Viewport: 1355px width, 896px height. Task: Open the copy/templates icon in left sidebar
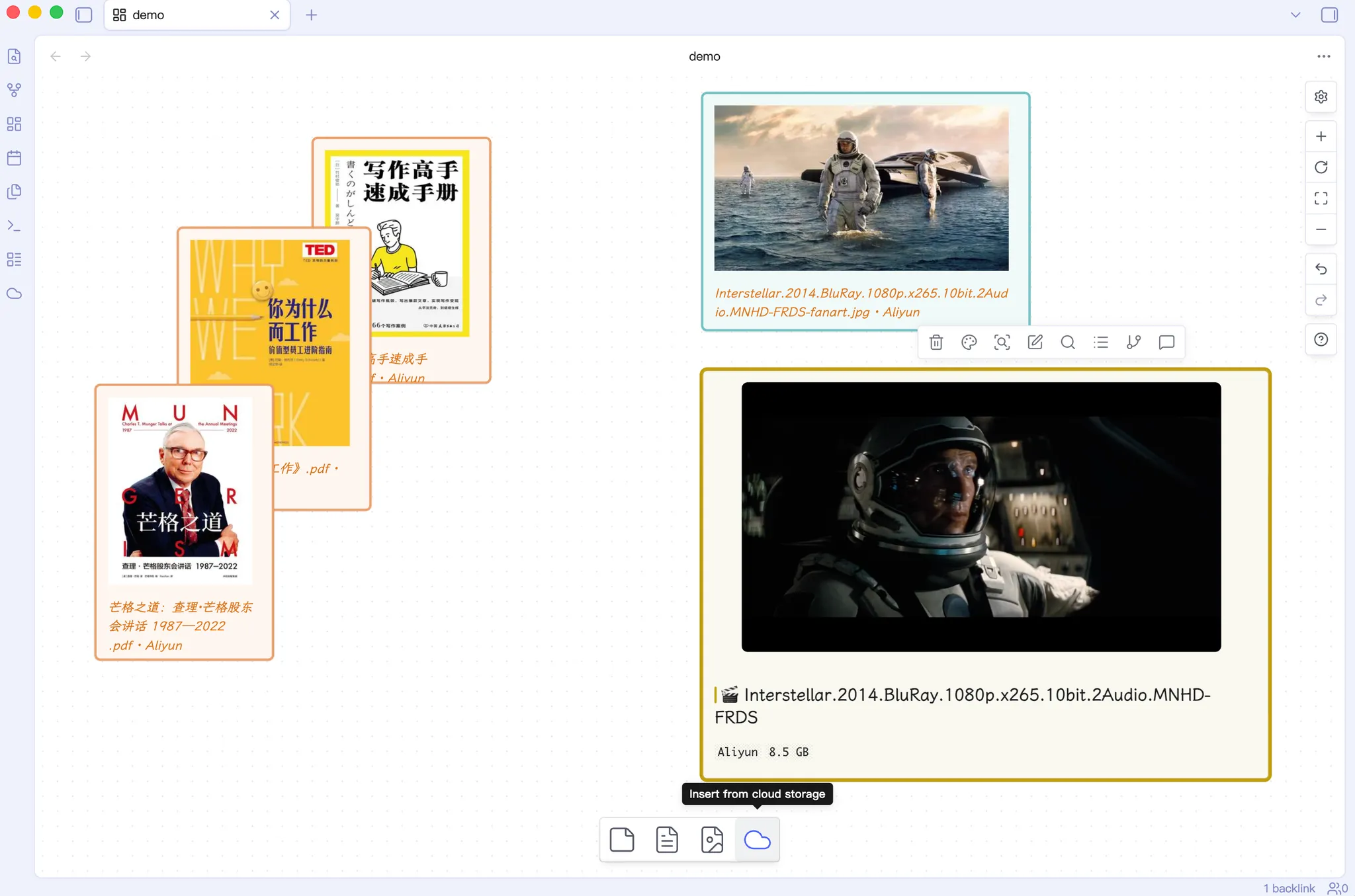14,192
